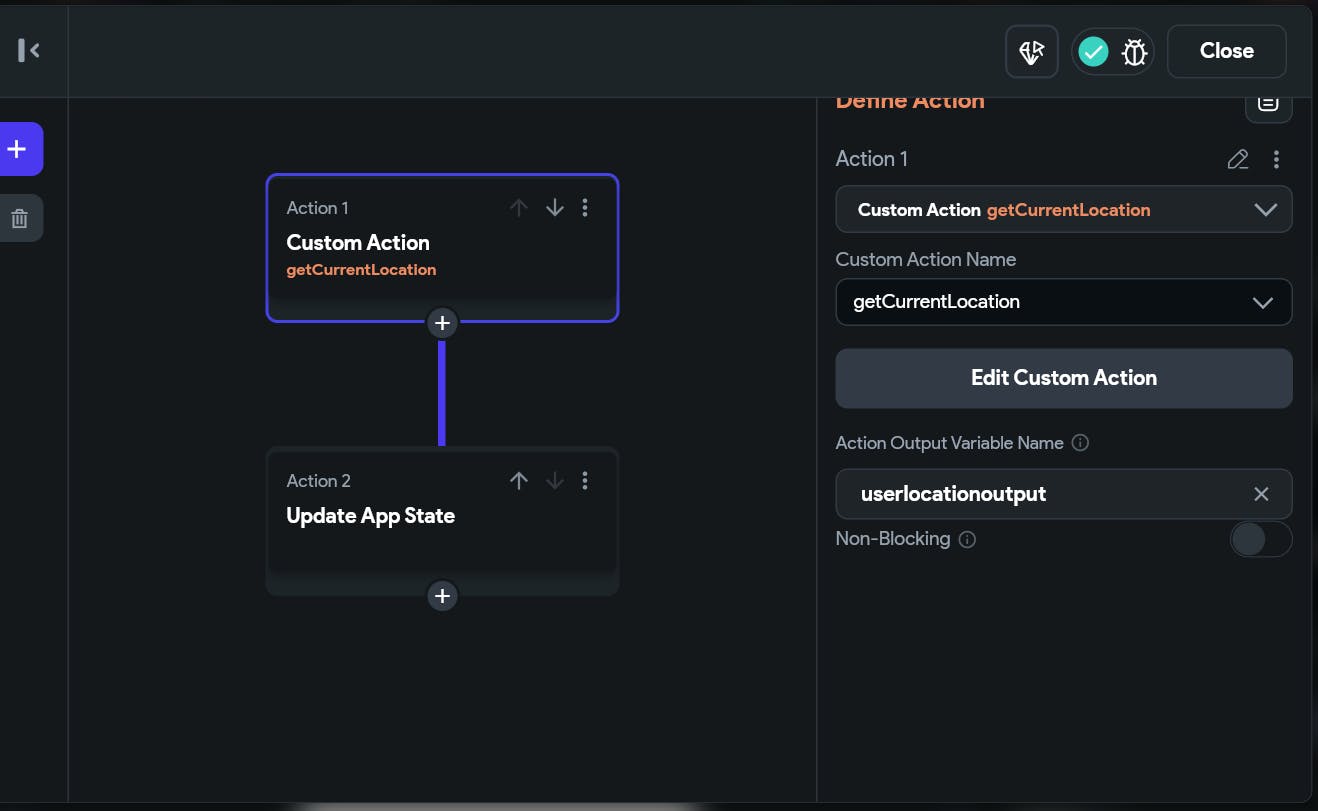Click the trash delete icon
The height and width of the screenshot is (811, 1318).
19,218
